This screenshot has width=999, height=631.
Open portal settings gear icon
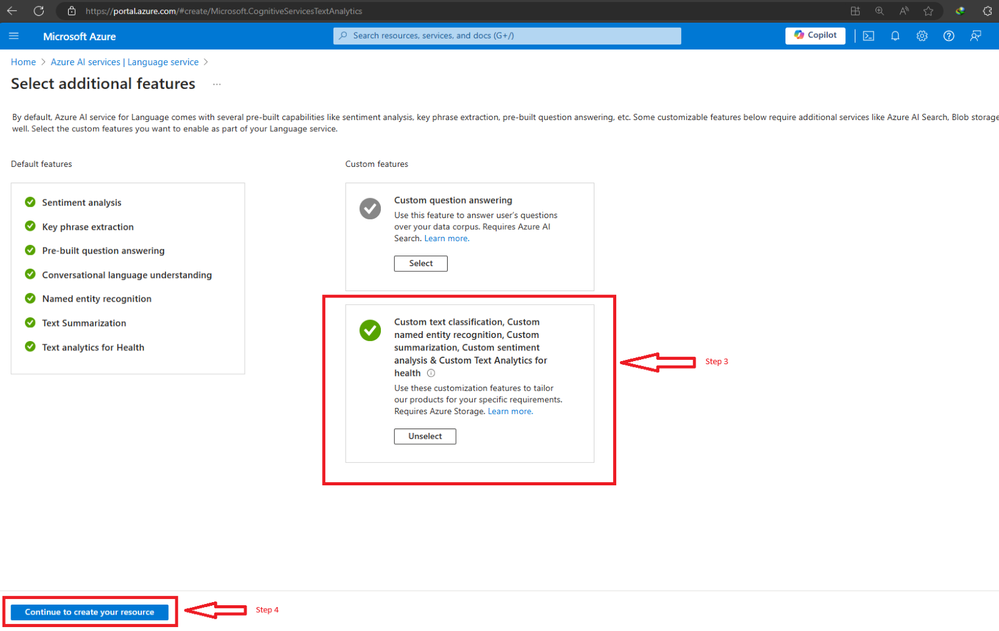tap(922, 36)
